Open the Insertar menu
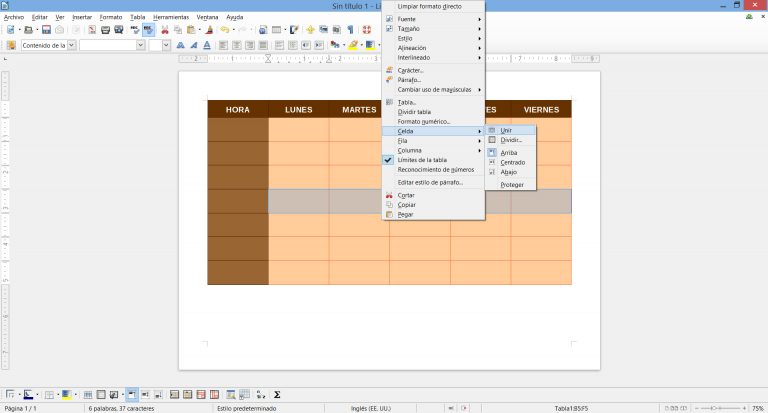Image resolution: width=768 pixels, height=413 pixels. click(82, 17)
